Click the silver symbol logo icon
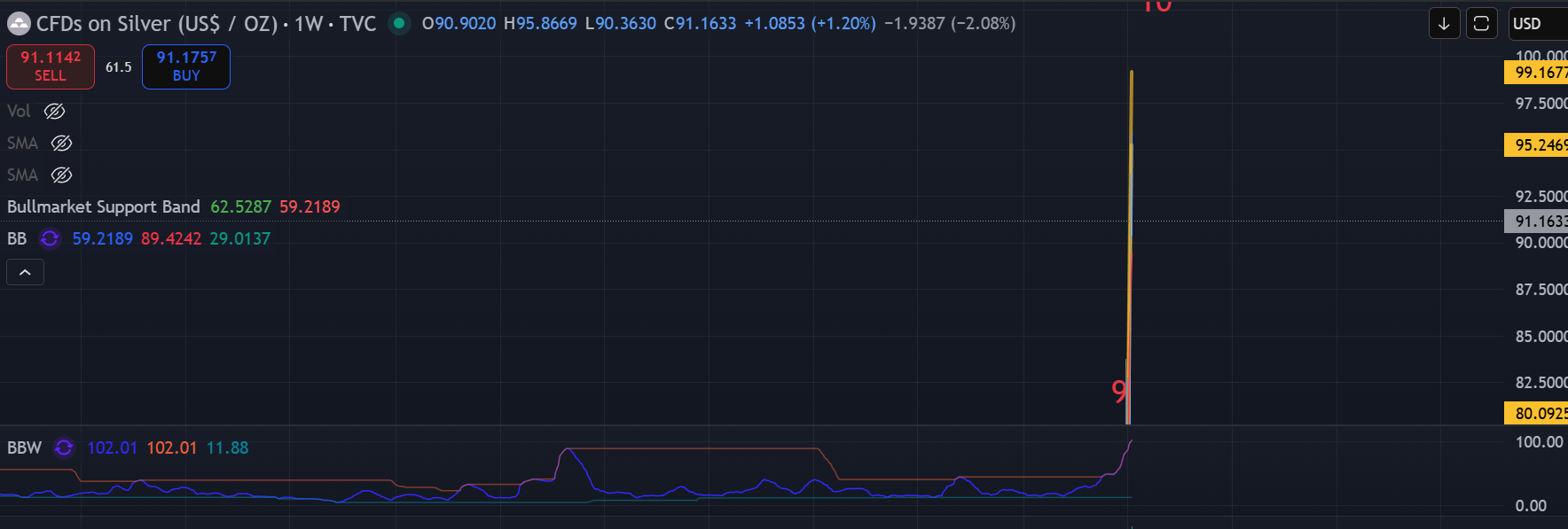The height and width of the screenshot is (529, 1568). click(x=19, y=24)
